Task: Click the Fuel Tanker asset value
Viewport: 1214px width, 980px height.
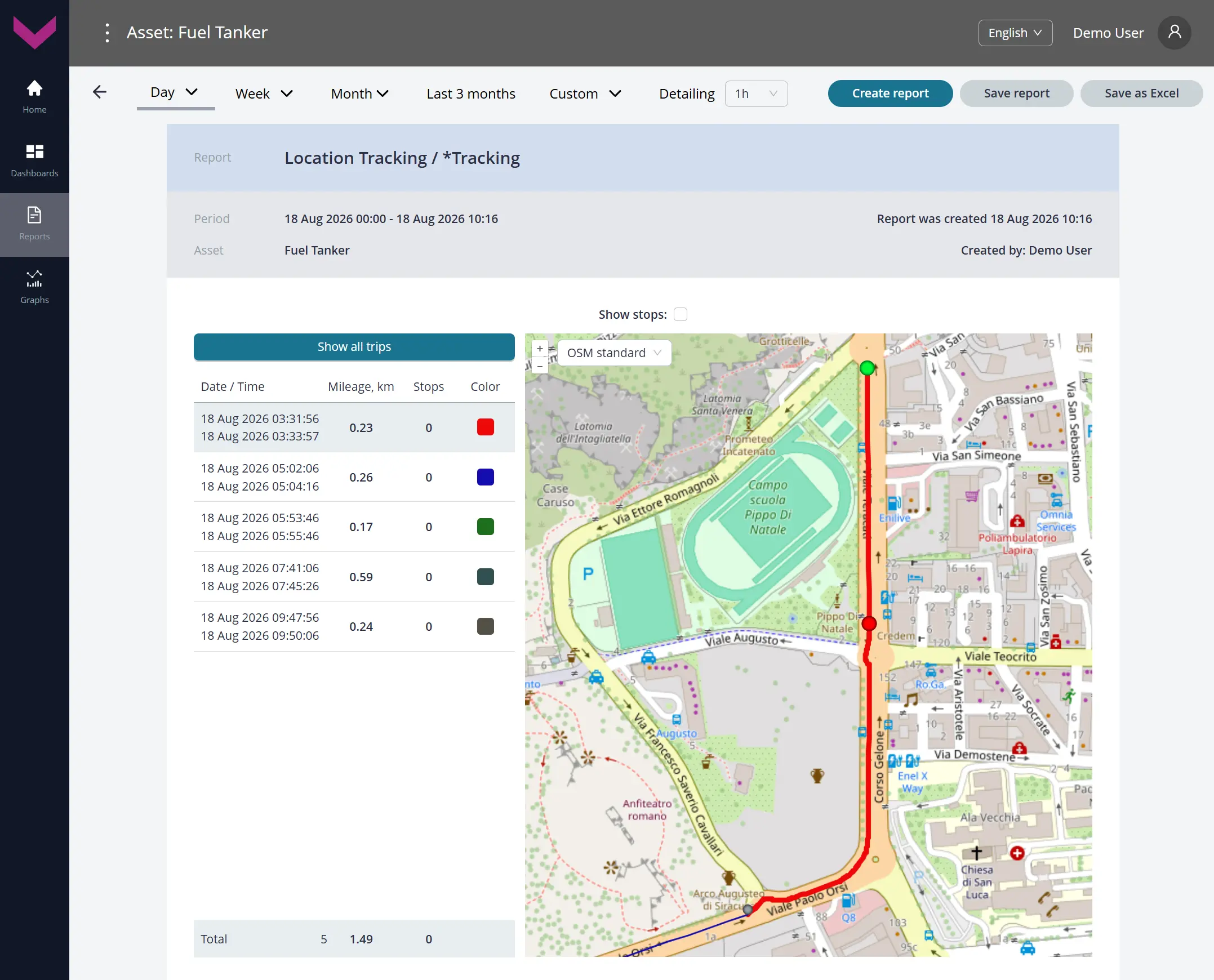Action: pos(317,250)
